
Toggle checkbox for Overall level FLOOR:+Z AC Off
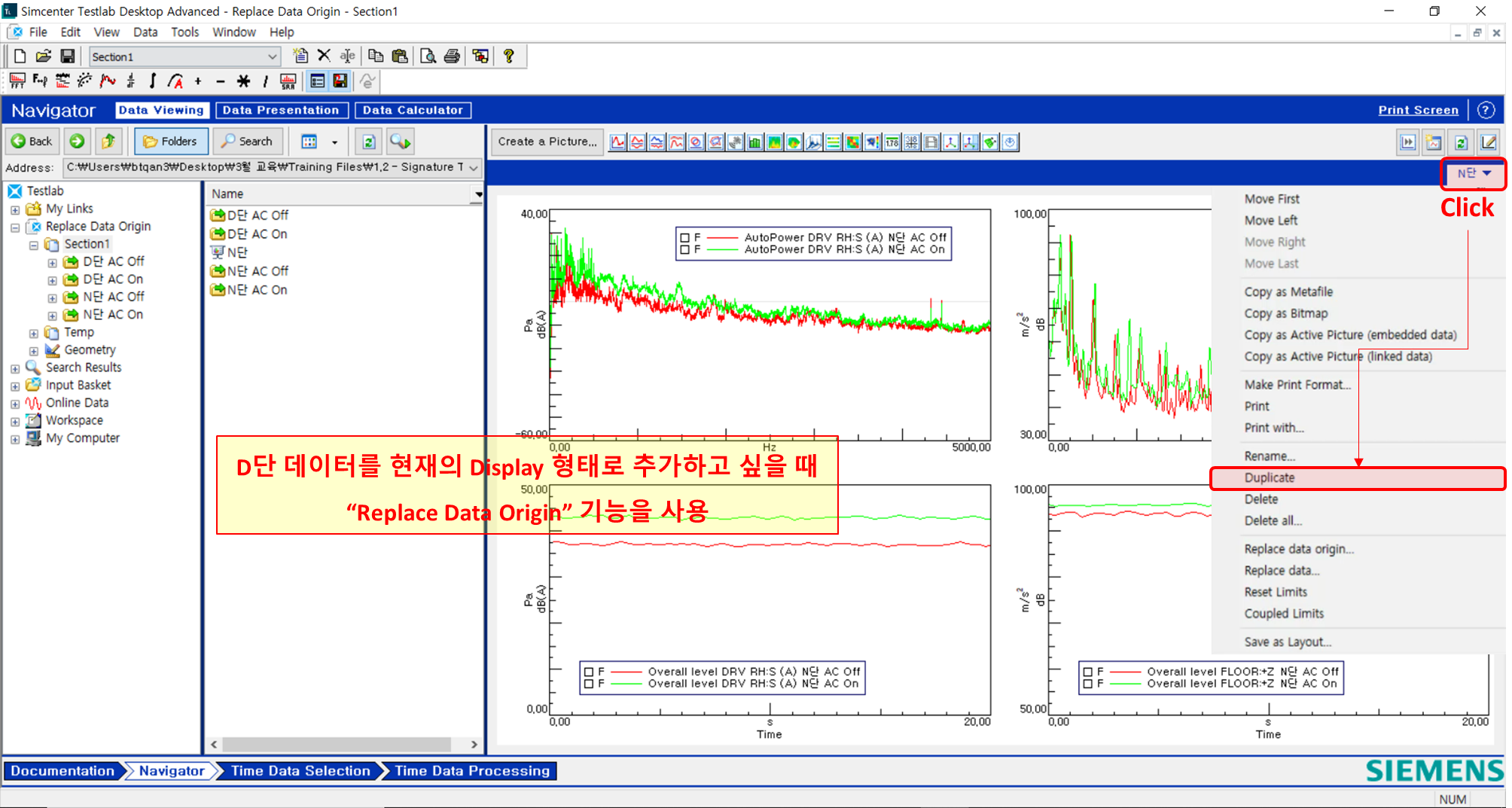(1087, 672)
